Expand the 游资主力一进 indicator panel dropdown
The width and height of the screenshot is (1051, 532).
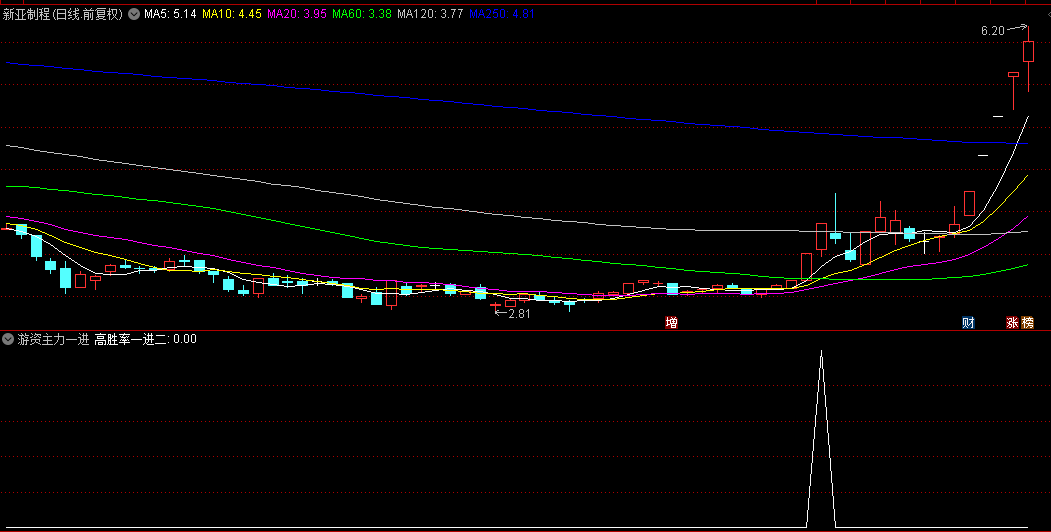point(8,339)
